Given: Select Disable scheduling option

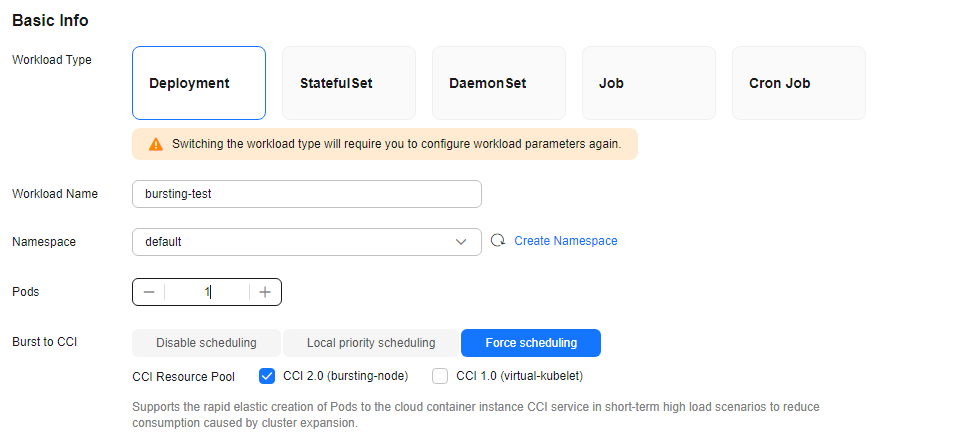Looking at the screenshot, I should 207,343.
